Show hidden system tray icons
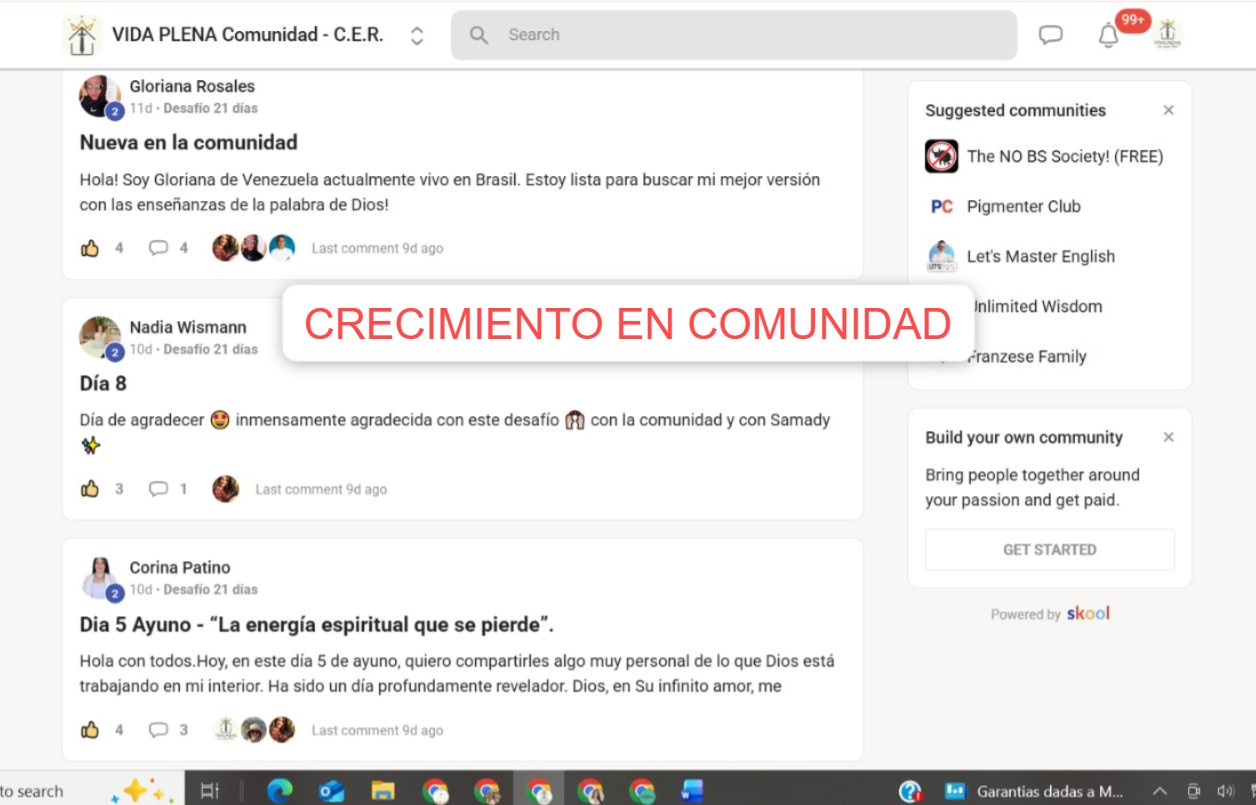The width and height of the screenshot is (1256, 805). [x=1160, y=791]
